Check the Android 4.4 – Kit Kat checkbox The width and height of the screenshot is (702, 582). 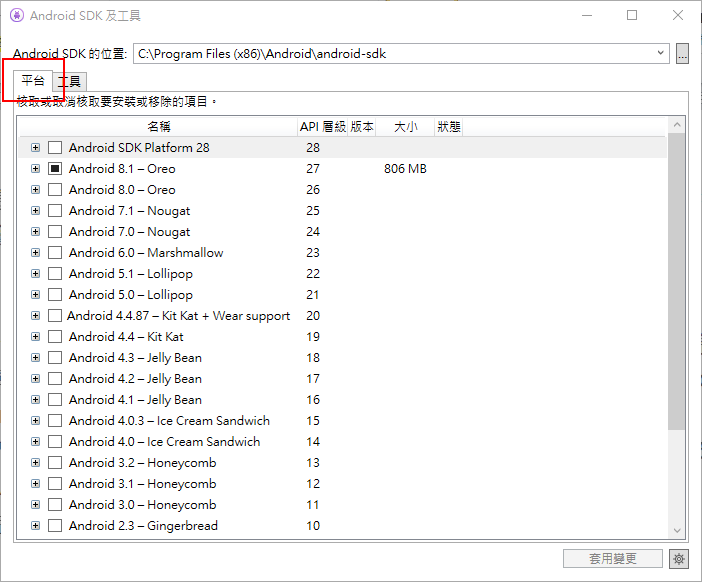click(x=55, y=337)
